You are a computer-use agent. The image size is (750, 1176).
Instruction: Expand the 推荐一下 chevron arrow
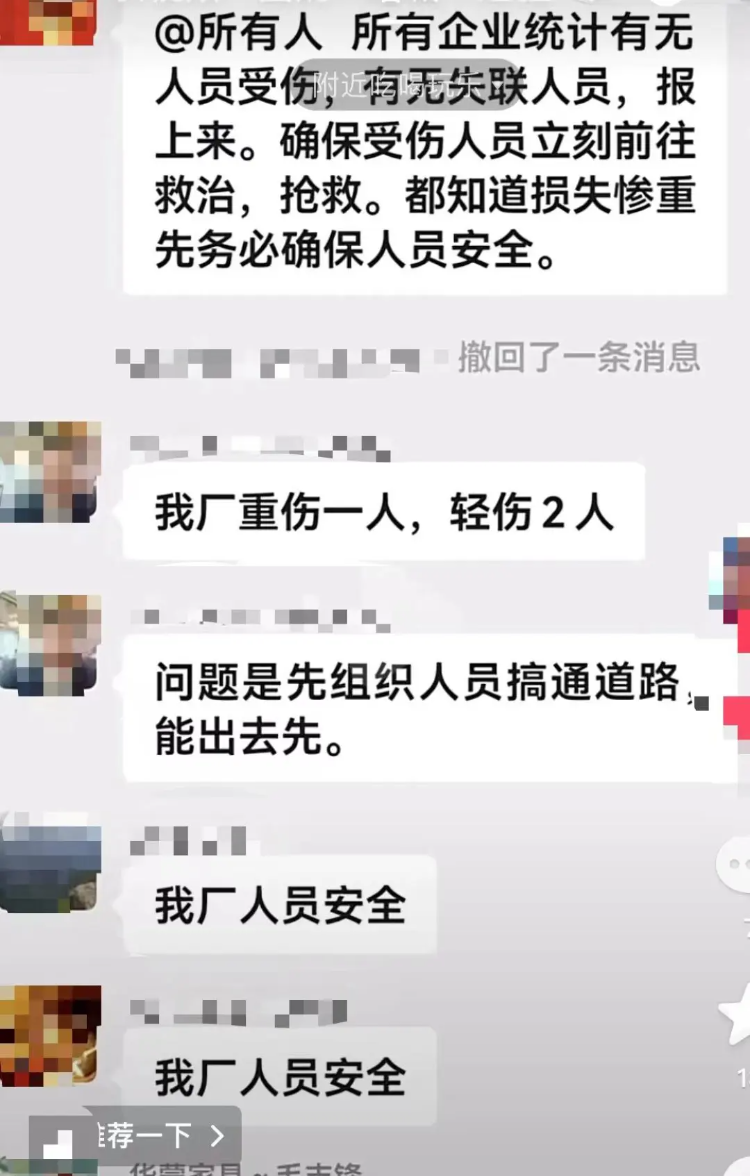(218, 1136)
